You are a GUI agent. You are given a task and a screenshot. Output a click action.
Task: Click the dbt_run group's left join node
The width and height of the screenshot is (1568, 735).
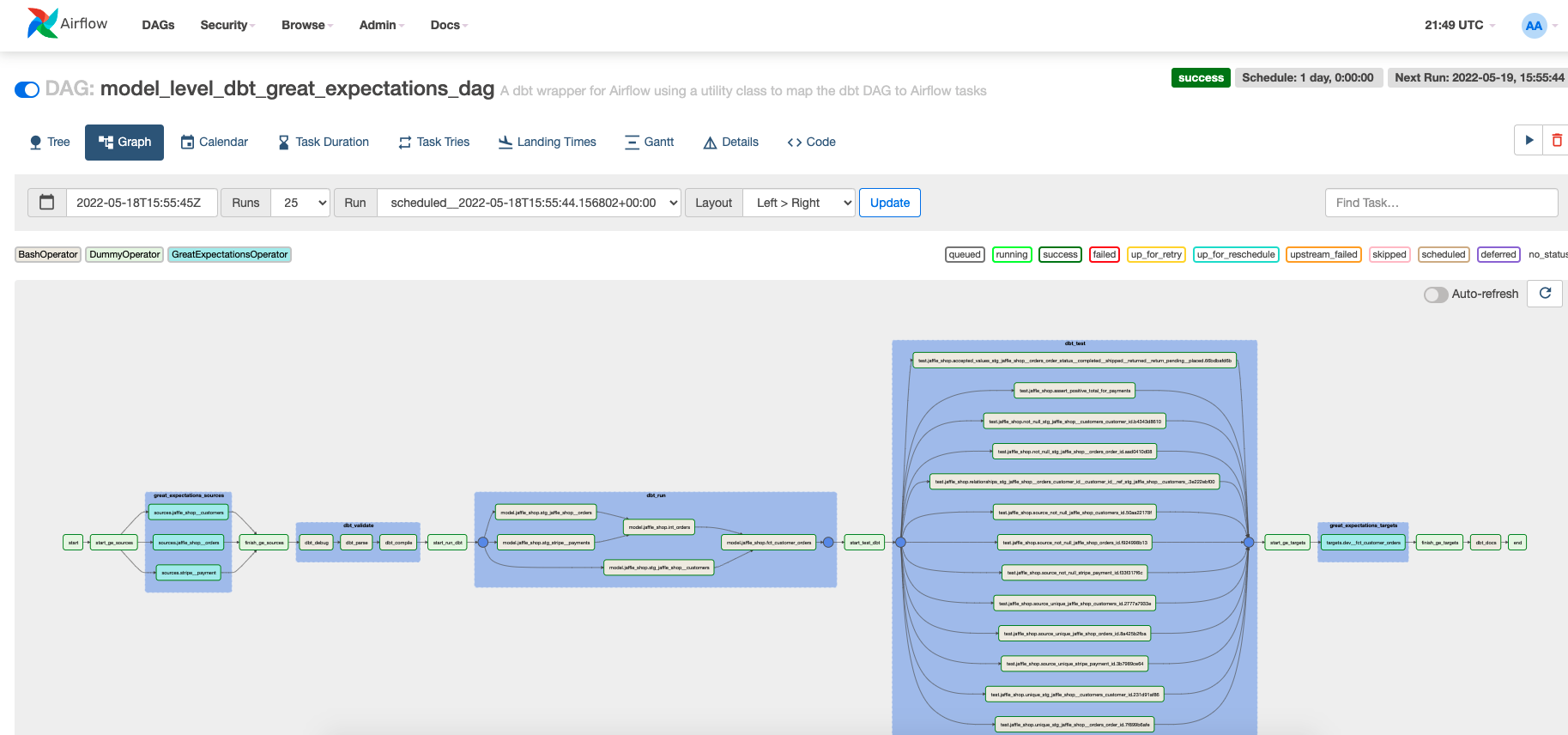pos(483,543)
